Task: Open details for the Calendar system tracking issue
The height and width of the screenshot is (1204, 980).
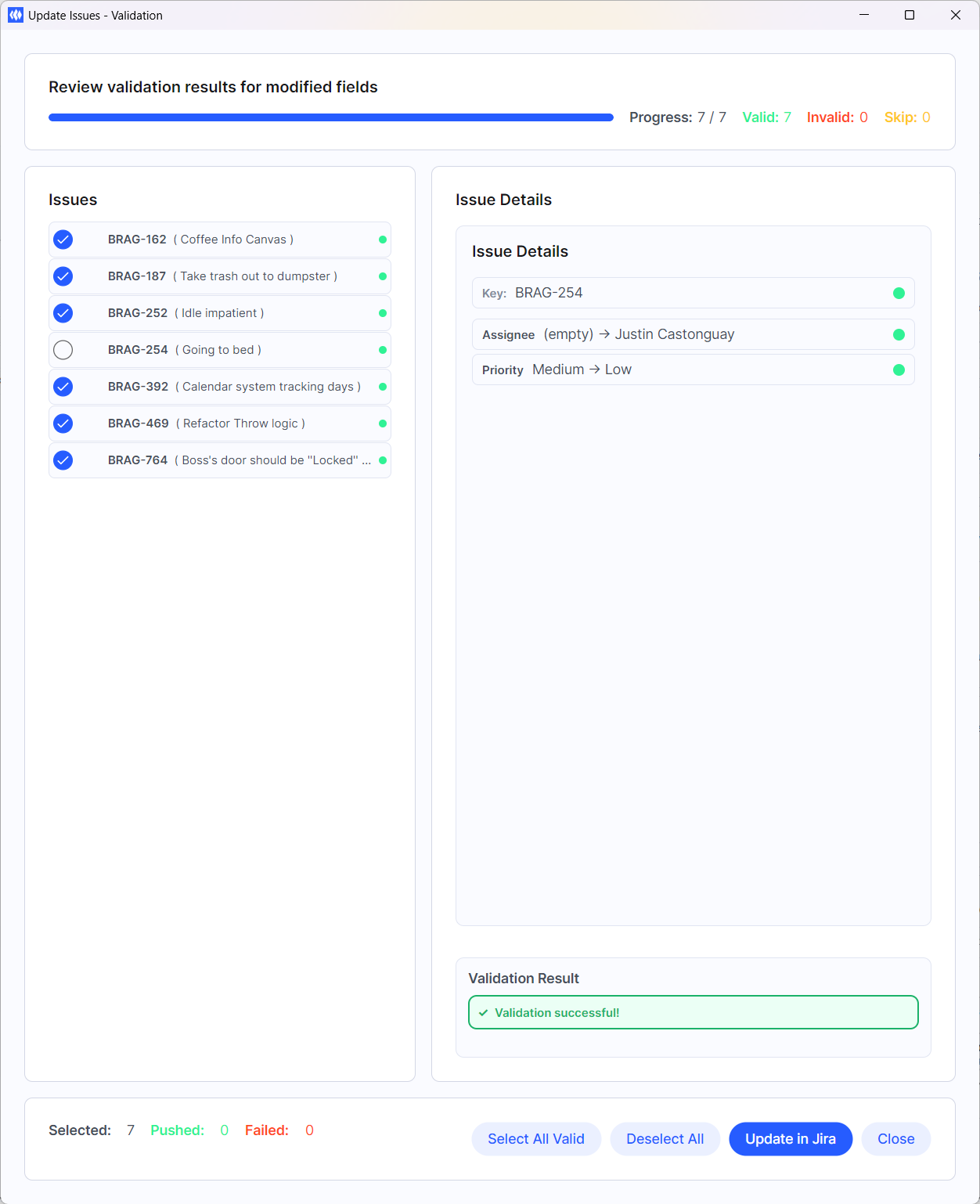Action: tap(219, 387)
